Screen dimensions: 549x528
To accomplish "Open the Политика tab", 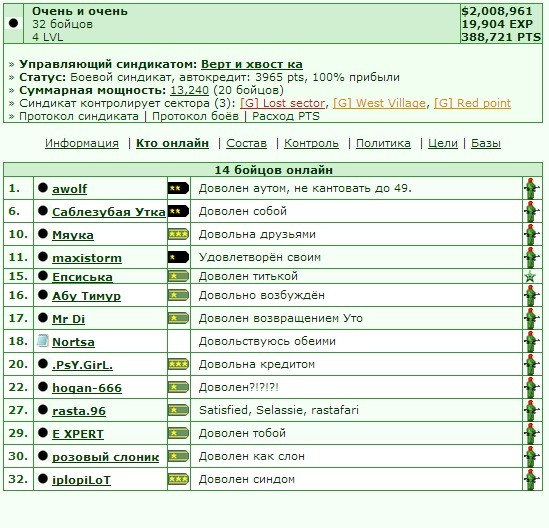I will 383,143.
